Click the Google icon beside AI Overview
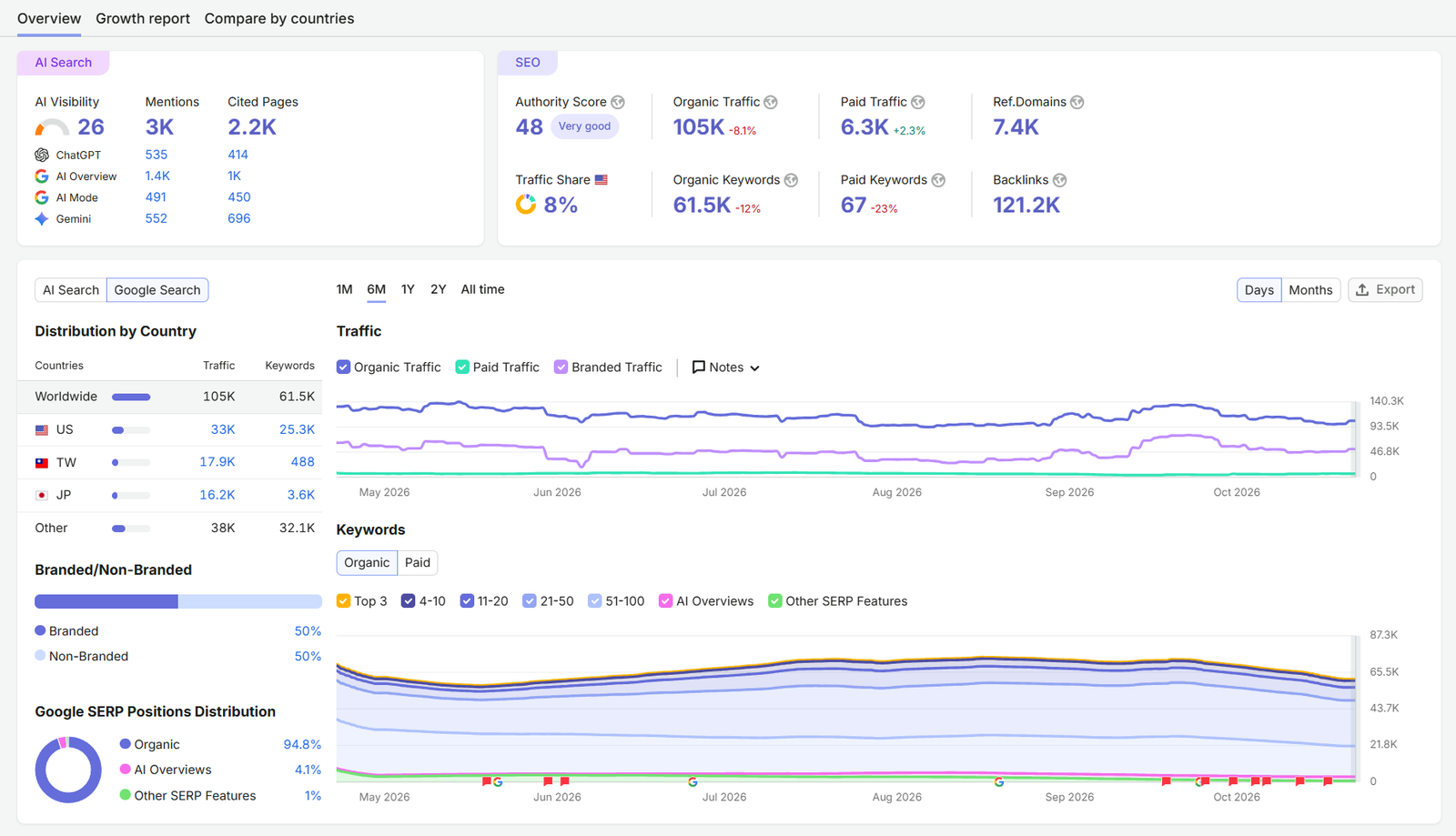1456x836 pixels. point(42,176)
